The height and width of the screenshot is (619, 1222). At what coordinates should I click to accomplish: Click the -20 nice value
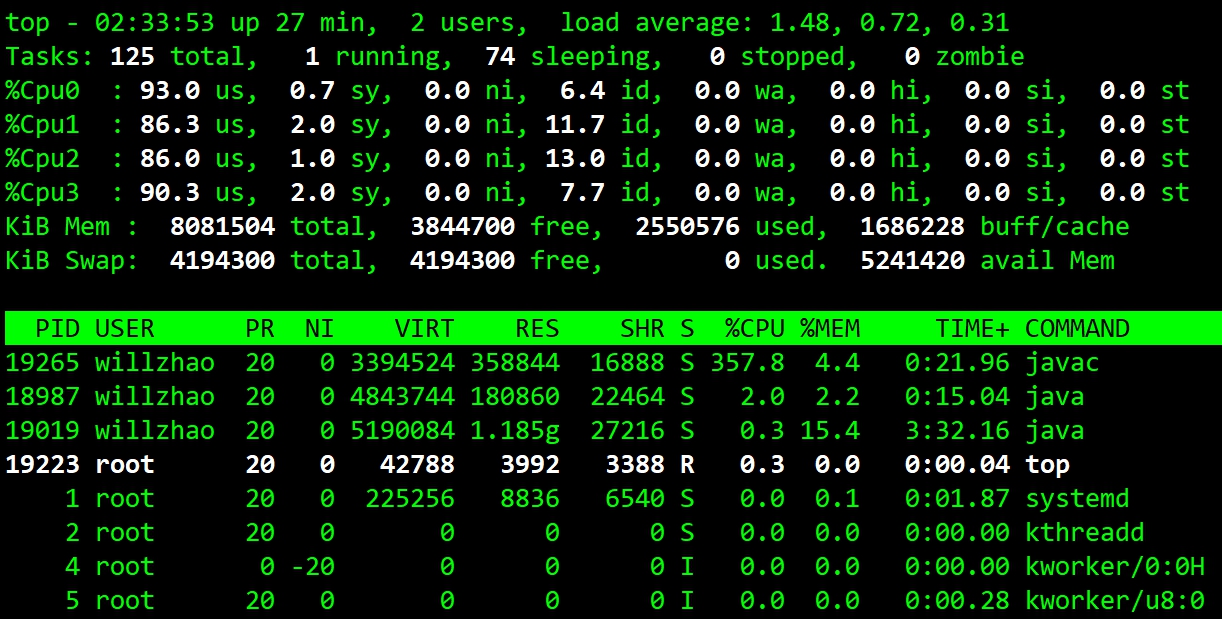pos(313,566)
